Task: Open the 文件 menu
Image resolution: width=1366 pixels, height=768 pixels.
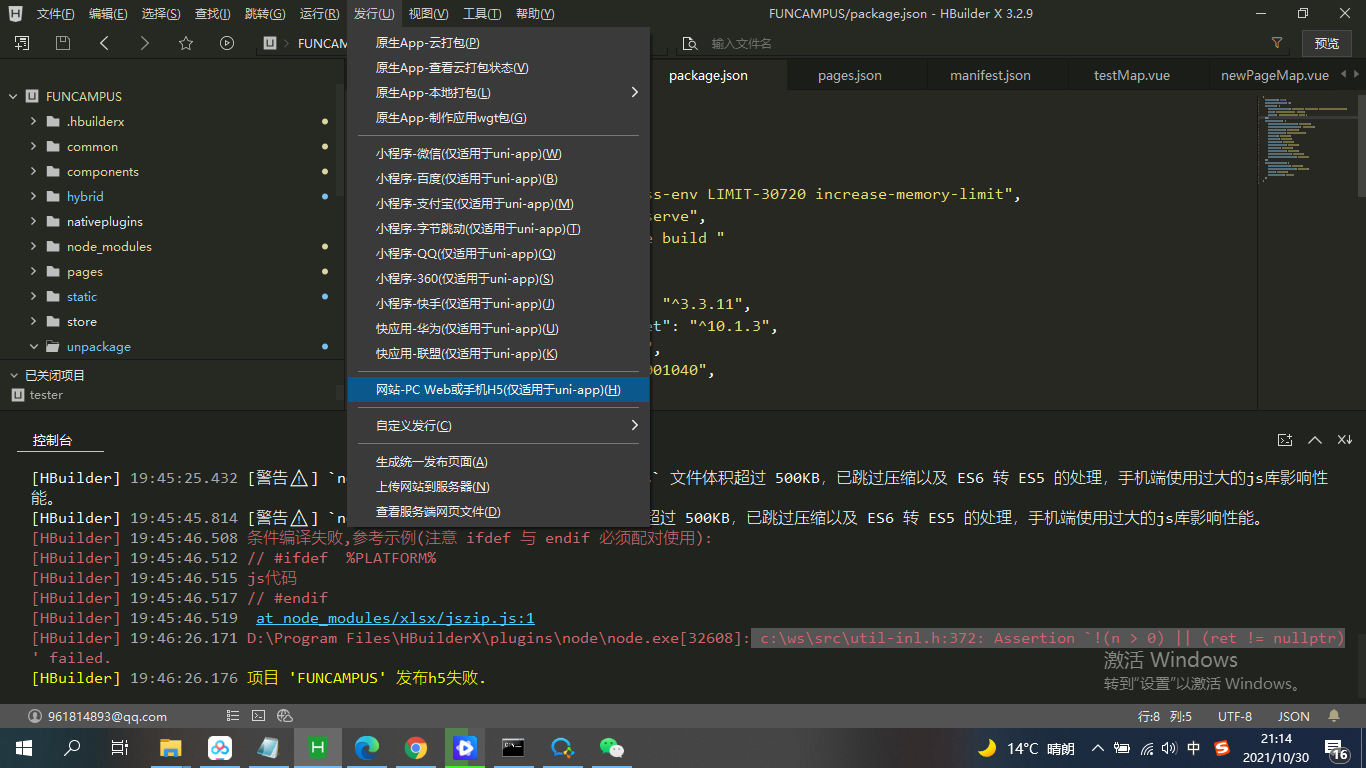Action: pos(55,14)
